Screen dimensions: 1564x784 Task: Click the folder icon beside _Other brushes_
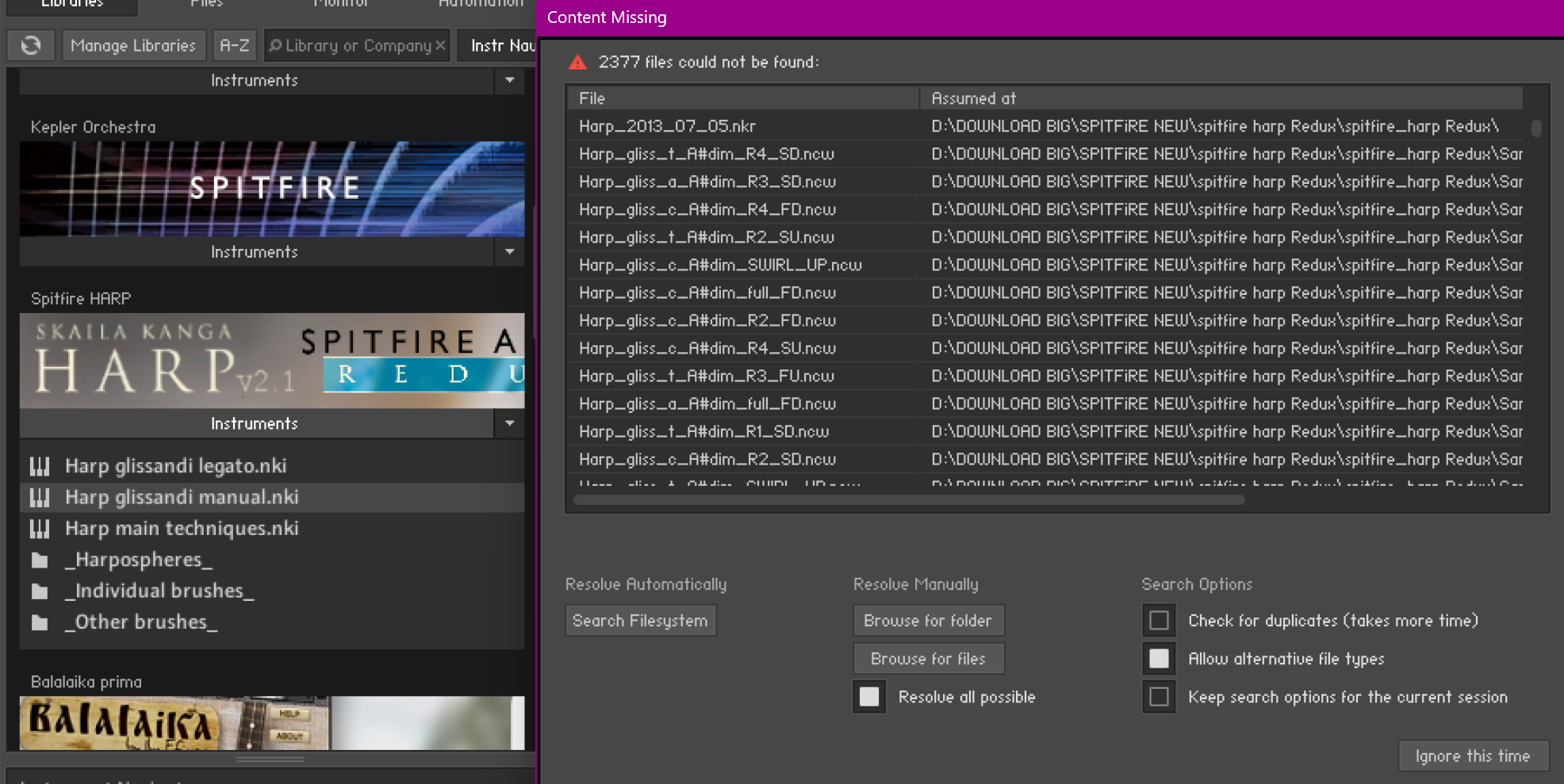tap(40, 623)
